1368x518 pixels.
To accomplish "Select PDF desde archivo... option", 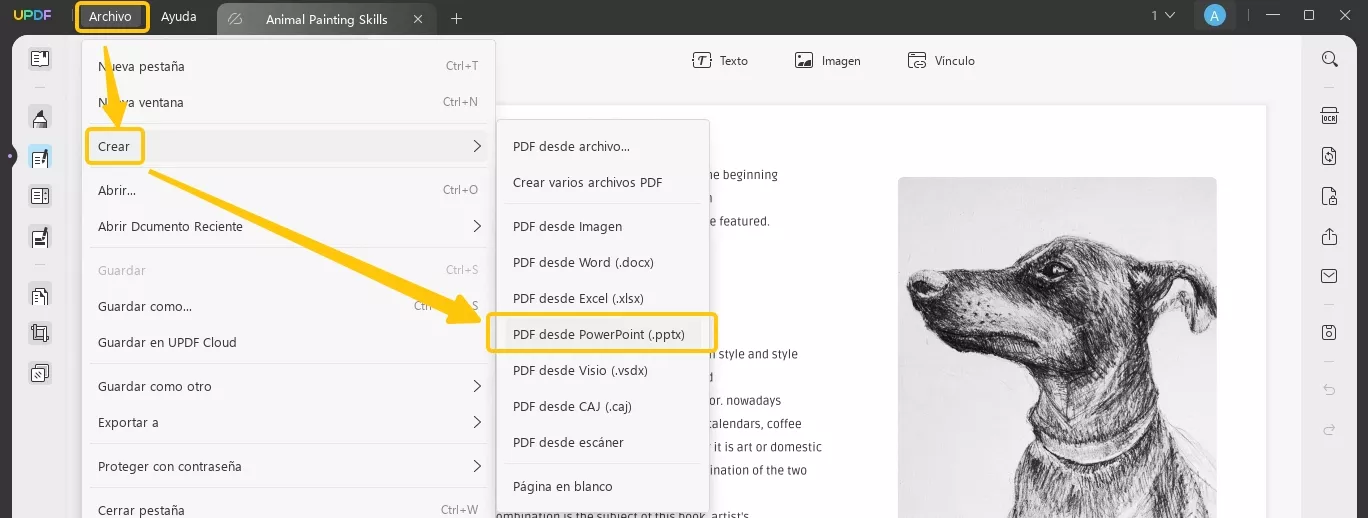I will [x=603, y=146].
